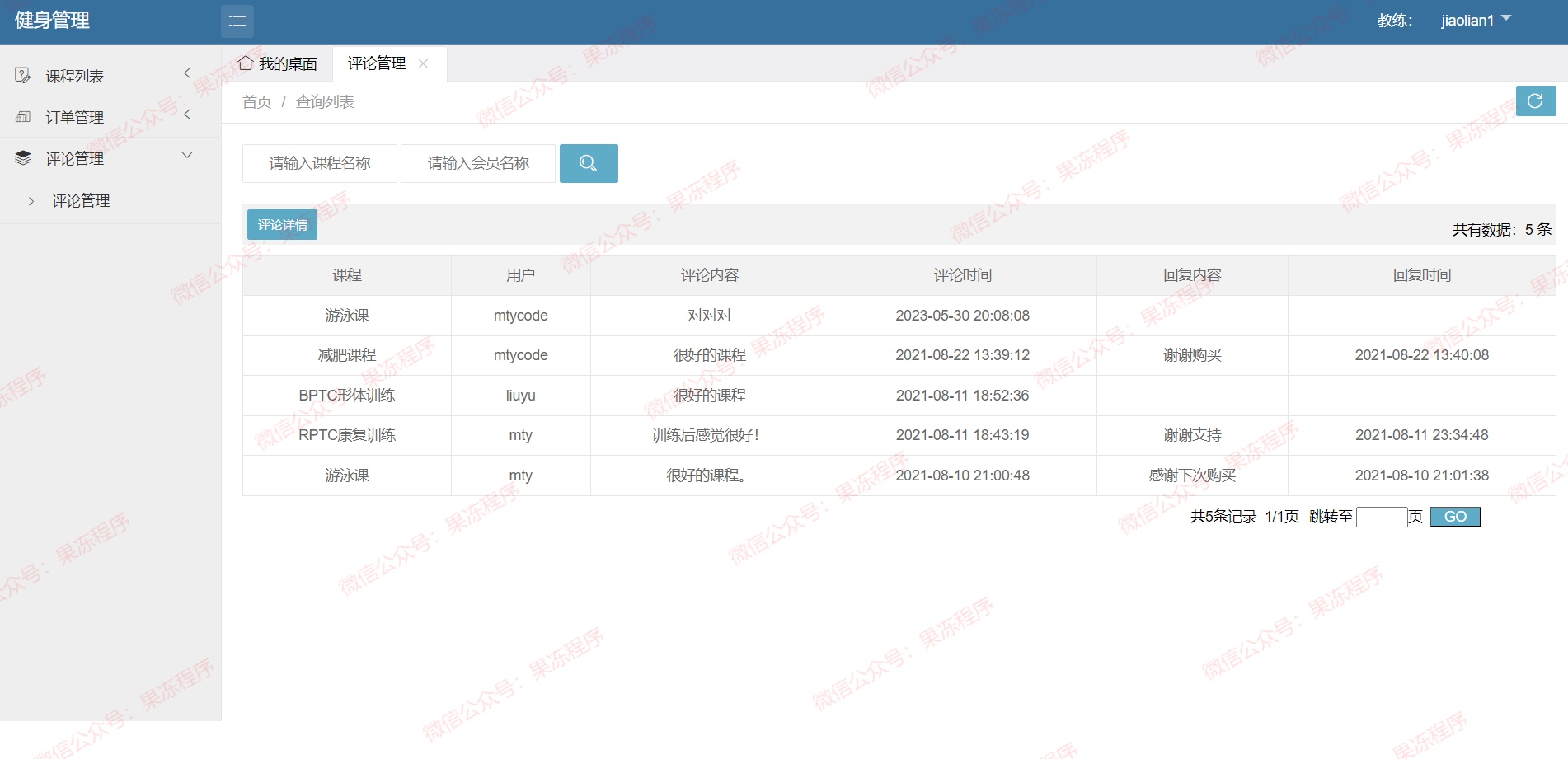Click the home icon on 我的桌面 tab
The width and height of the screenshot is (1568, 759).
[x=246, y=63]
